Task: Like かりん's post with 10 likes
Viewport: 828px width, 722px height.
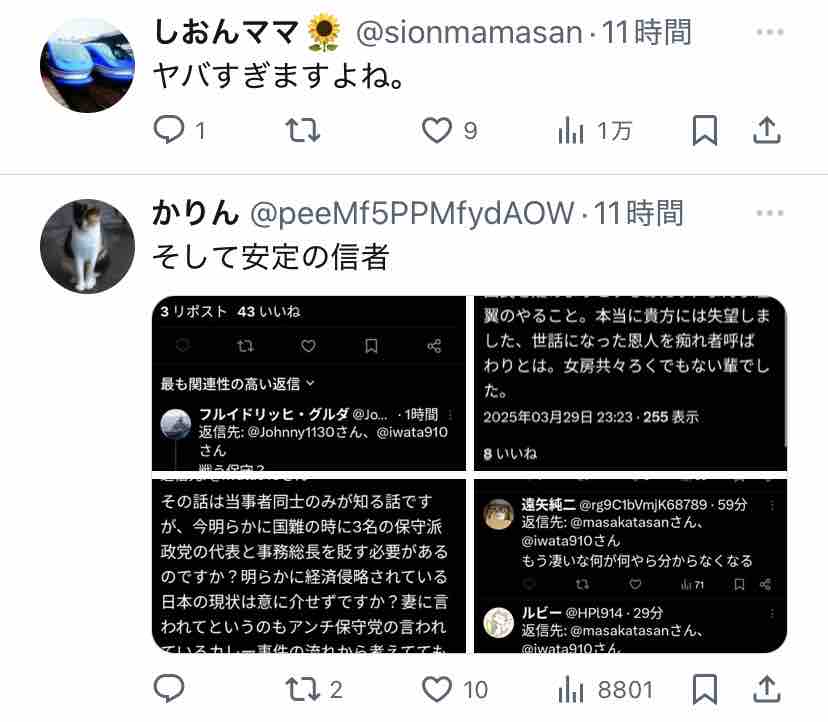Action: tap(455, 689)
